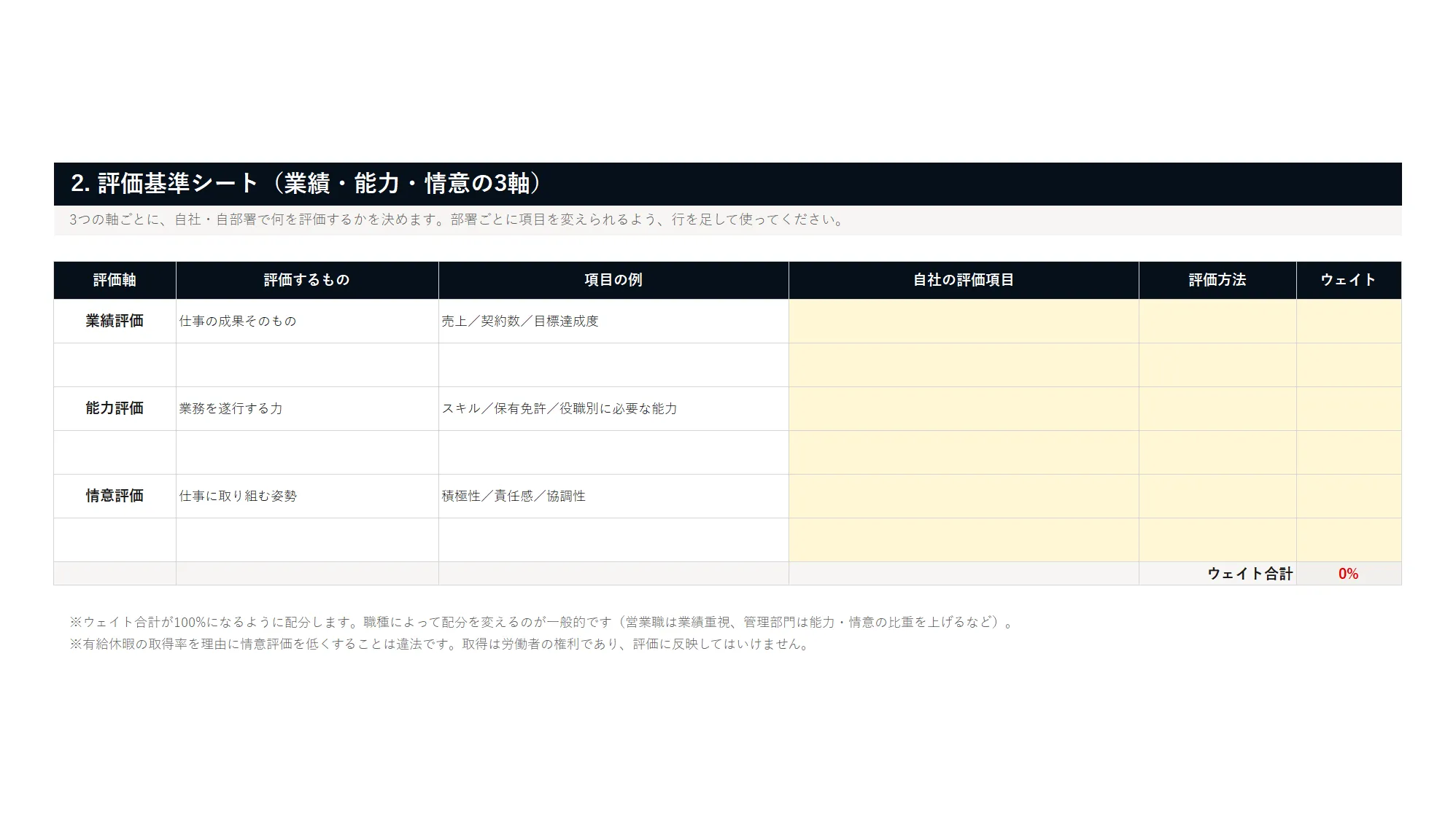
Task: Select cell 仕事に取り組む姿勢
Action: pos(307,496)
